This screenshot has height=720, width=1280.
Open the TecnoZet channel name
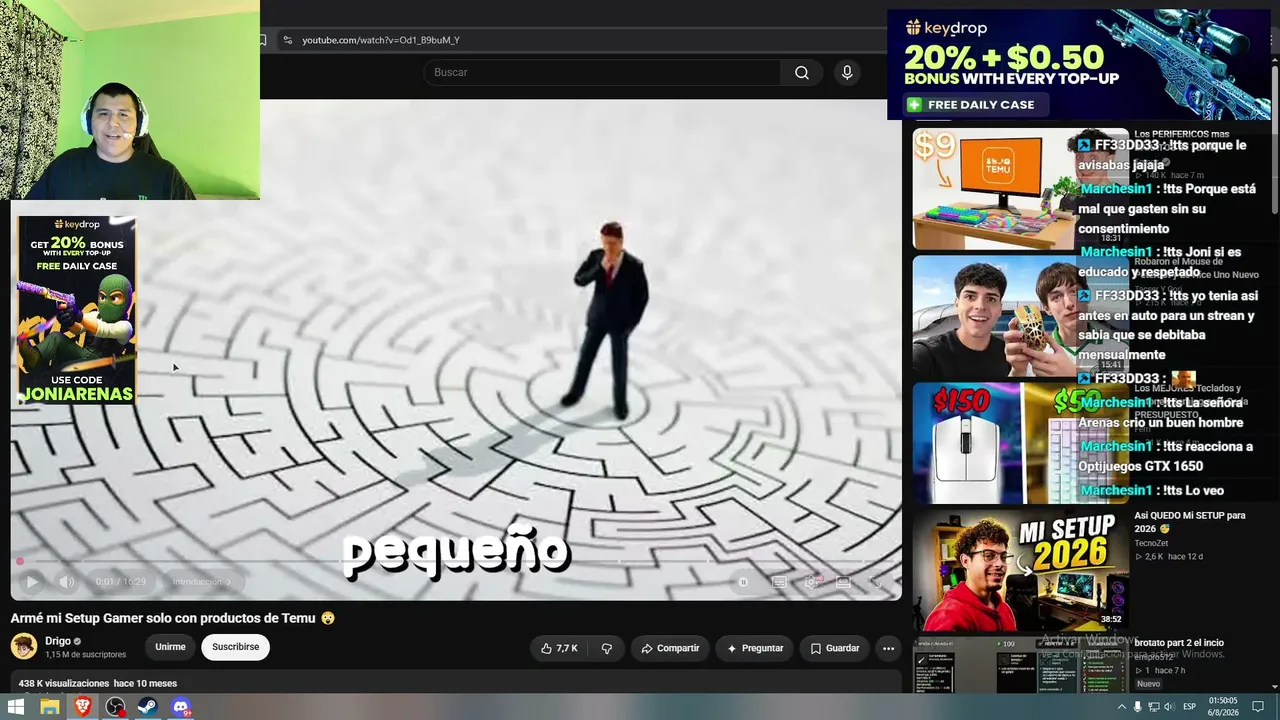click(x=1155, y=543)
